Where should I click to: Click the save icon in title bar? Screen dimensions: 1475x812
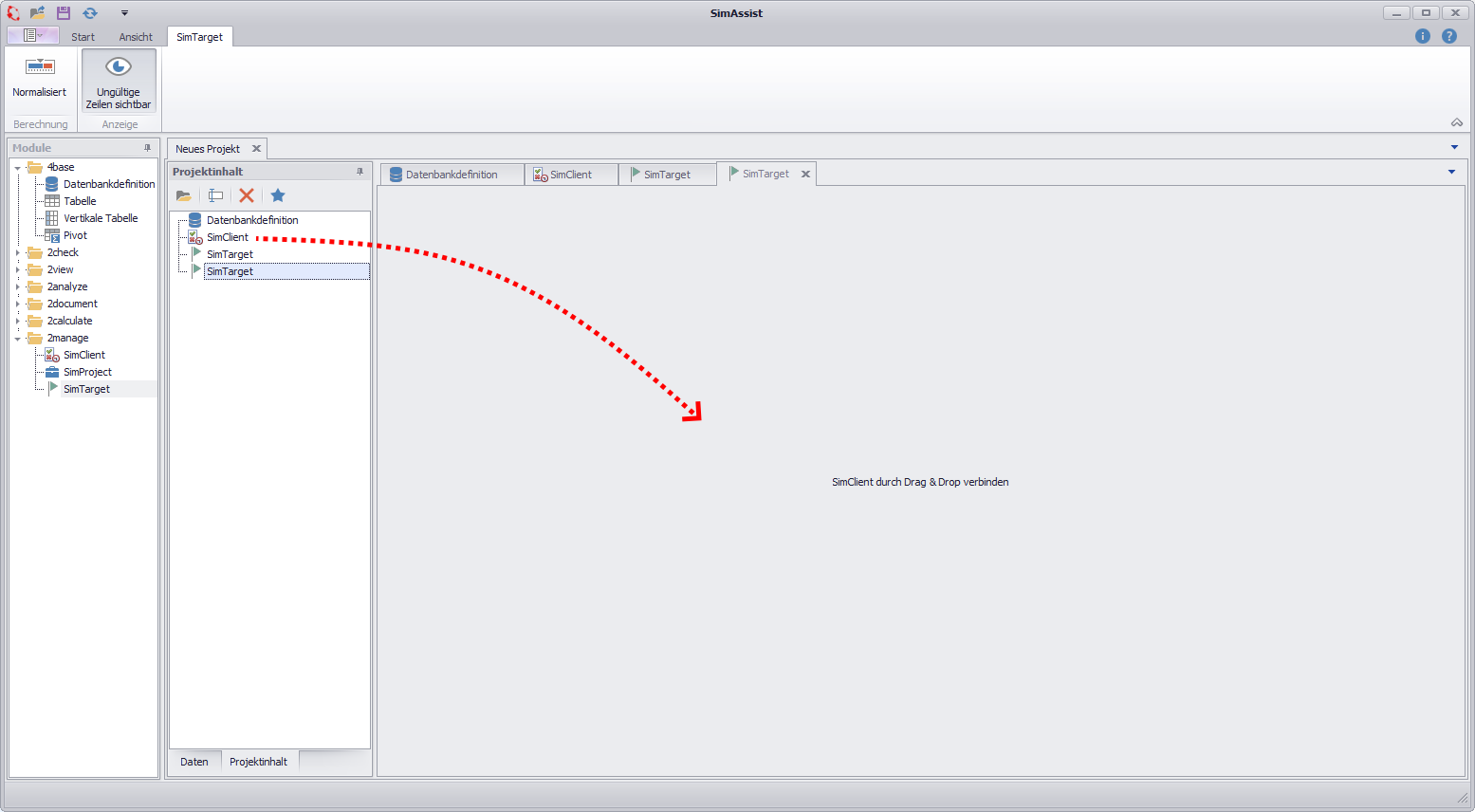click(x=64, y=13)
